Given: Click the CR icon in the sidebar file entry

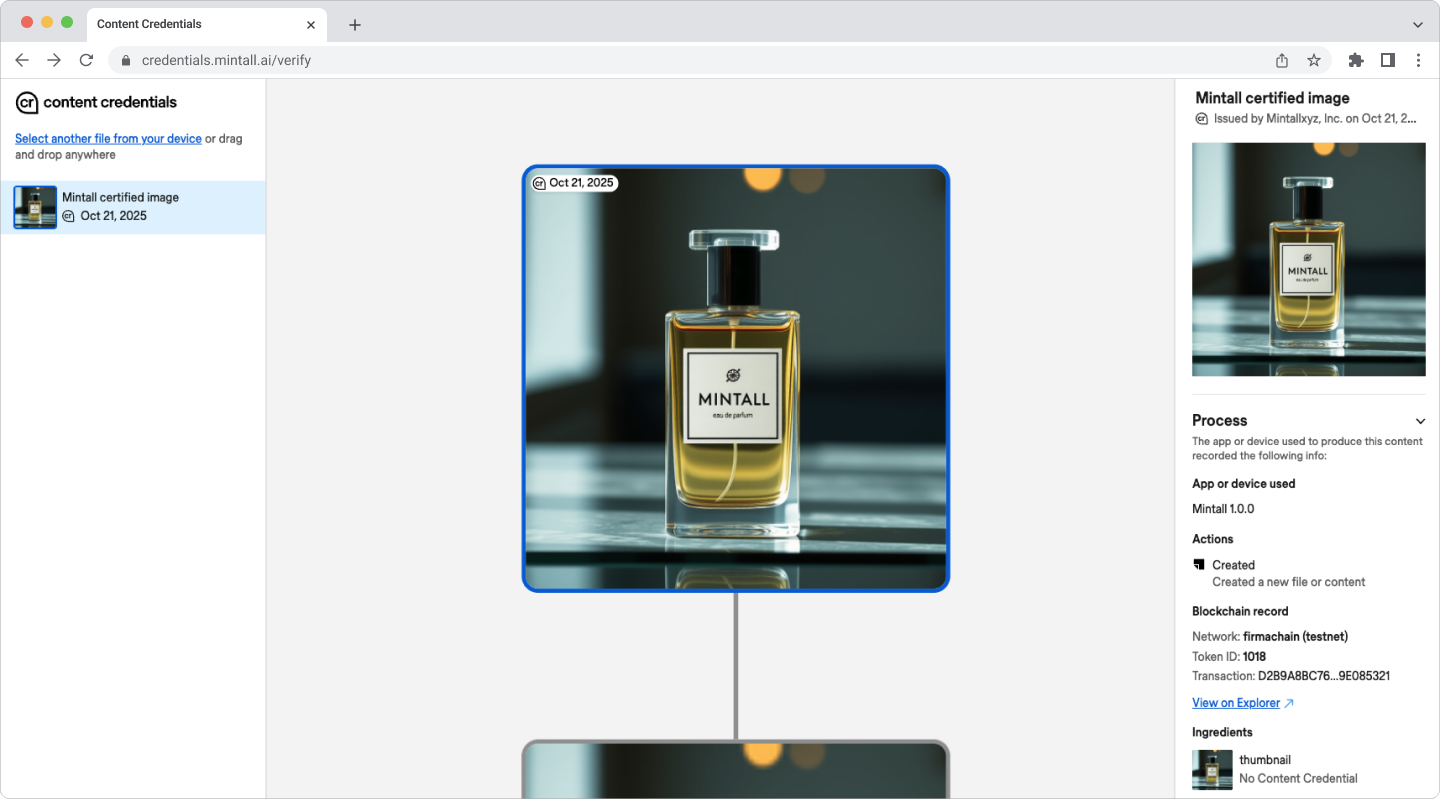Looking at the screenshot, I should (69, 216).
